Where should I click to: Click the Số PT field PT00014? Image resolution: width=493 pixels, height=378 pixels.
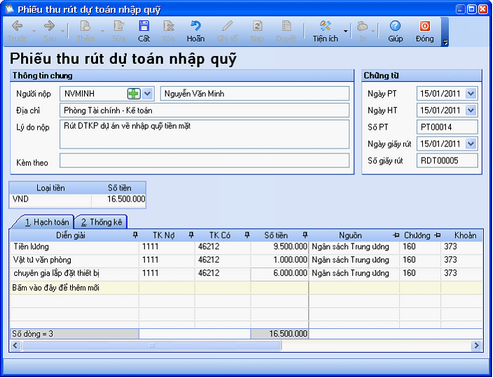(447, 127)
